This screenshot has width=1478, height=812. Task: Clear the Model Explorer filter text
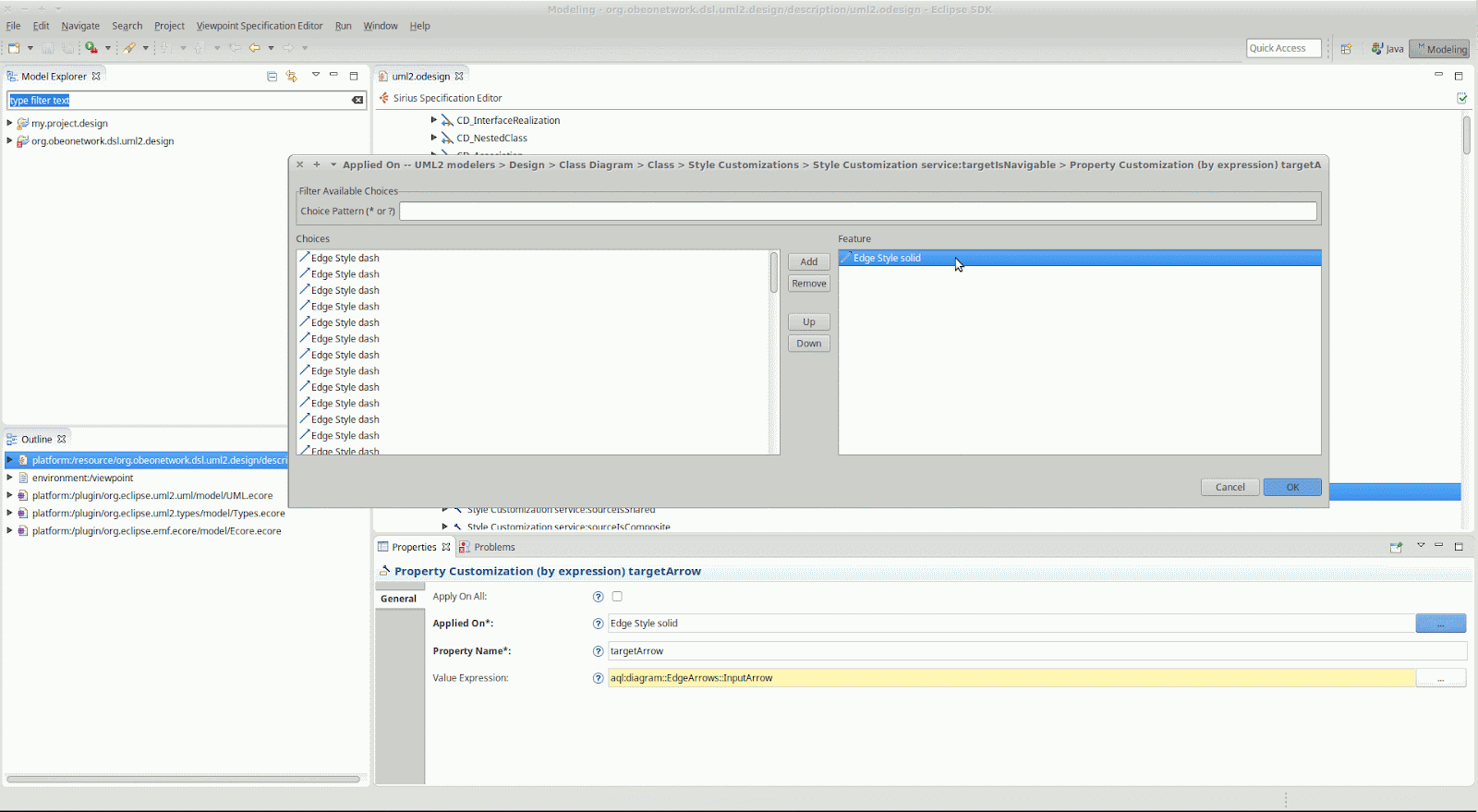357,100
